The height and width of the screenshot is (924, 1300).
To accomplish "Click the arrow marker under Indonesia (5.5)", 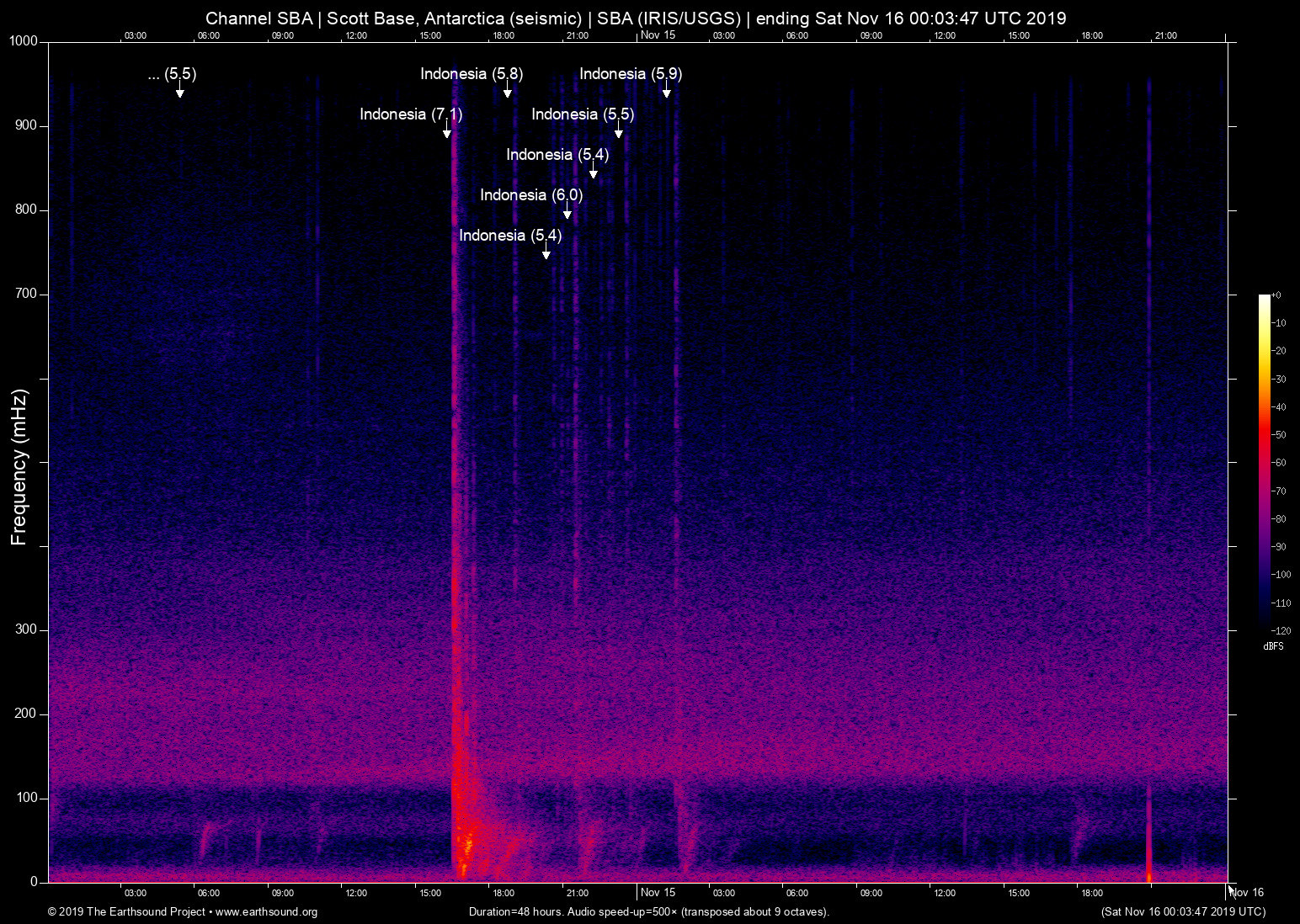I will [619, 132].
